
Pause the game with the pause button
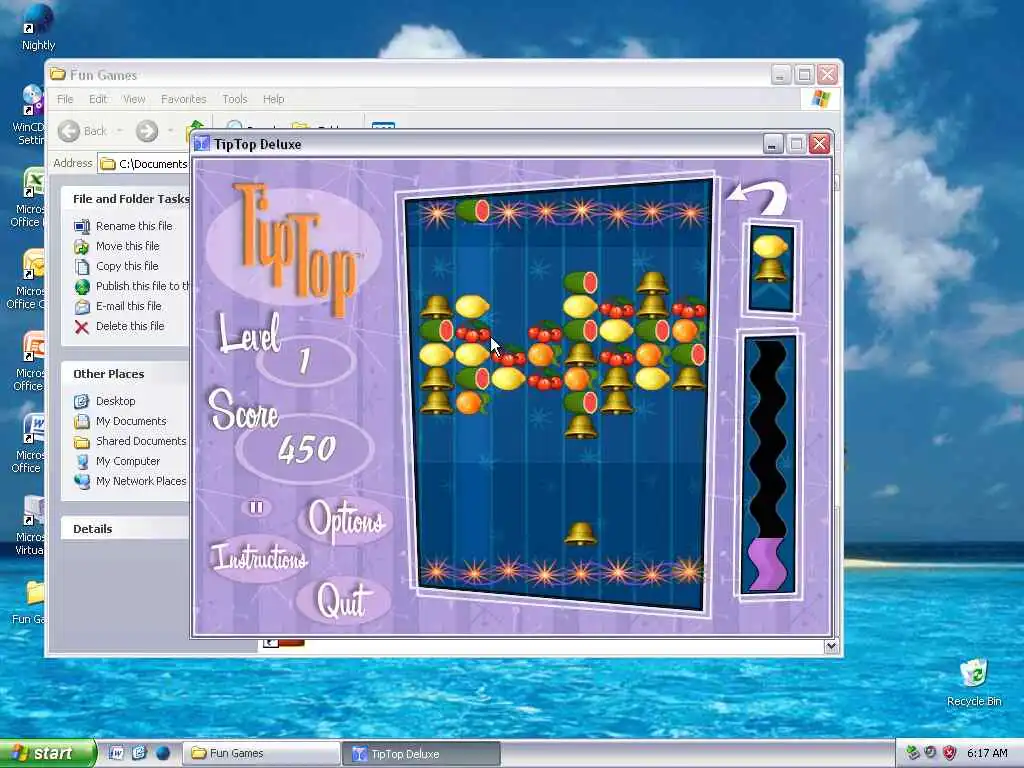tap(256, 507)
